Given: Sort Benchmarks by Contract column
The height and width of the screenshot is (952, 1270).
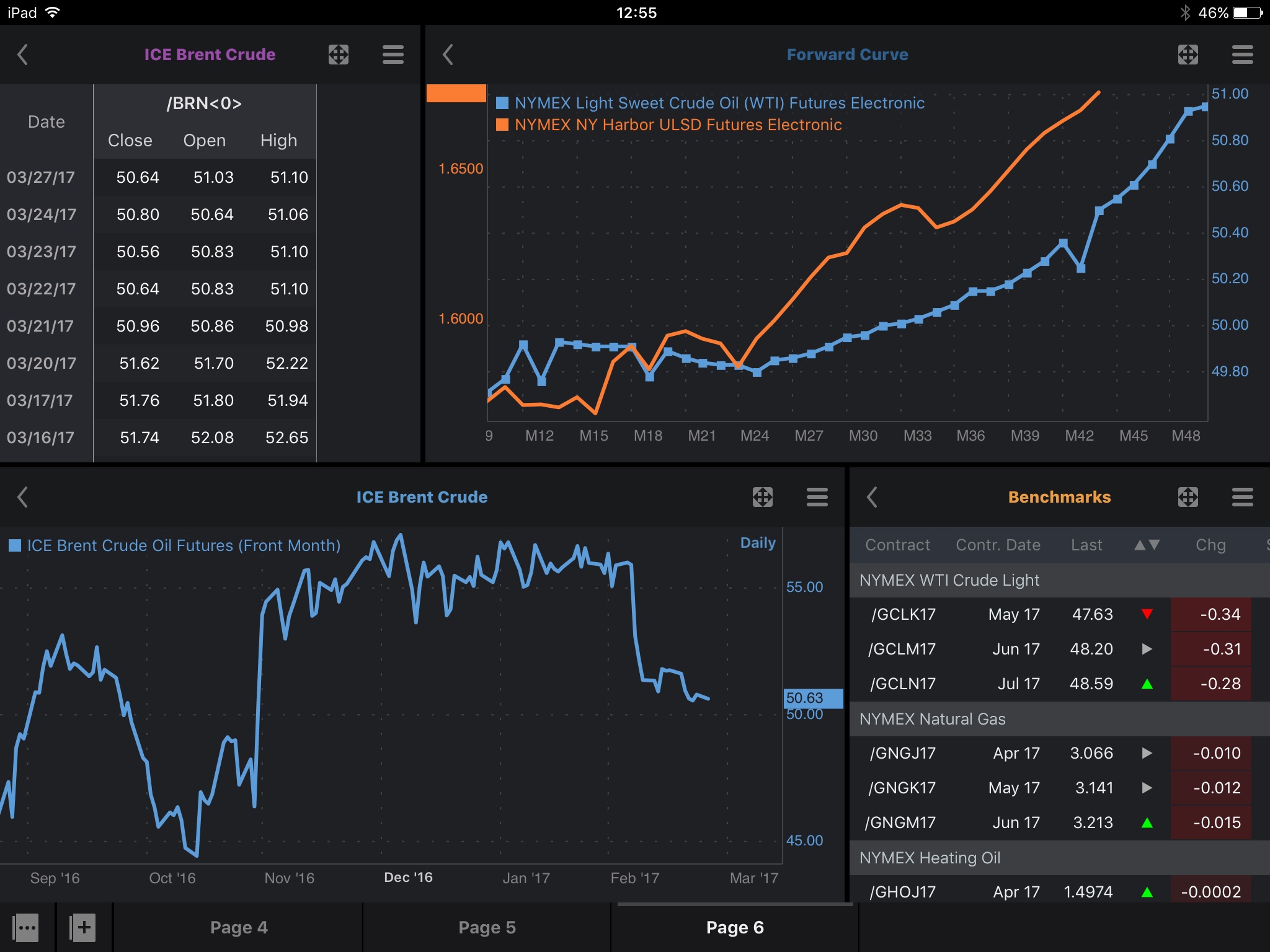Looking at the screenshot, I should click(897, 545).
